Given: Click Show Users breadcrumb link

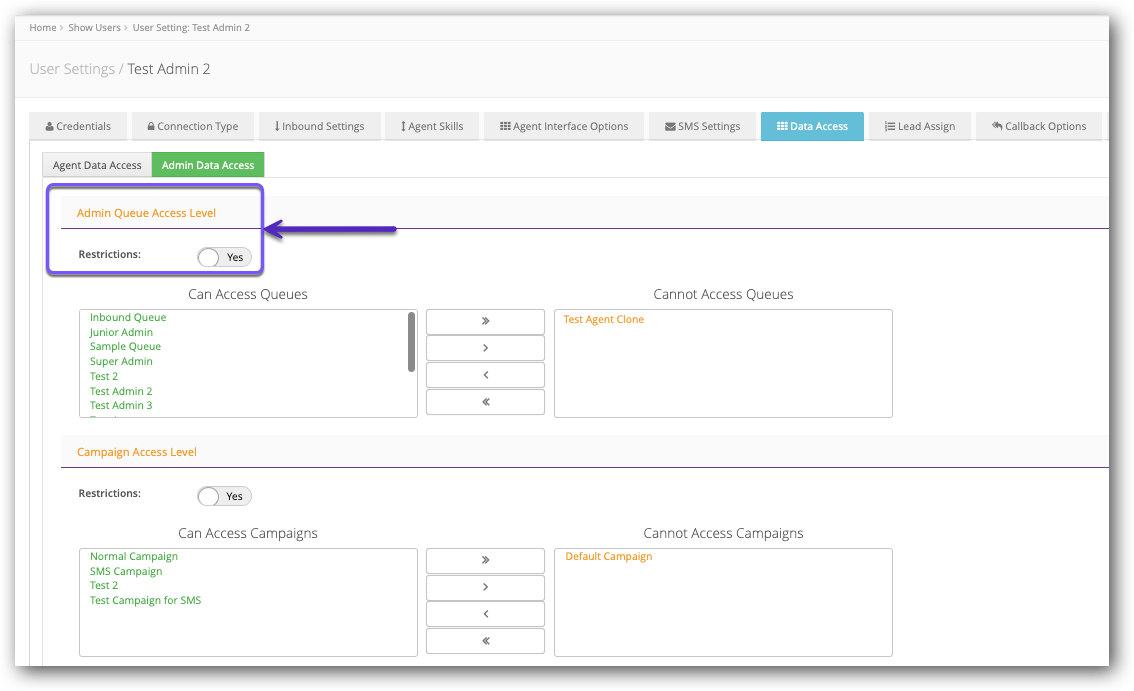Looking at the screenshot, I should (x=94, y=28).
